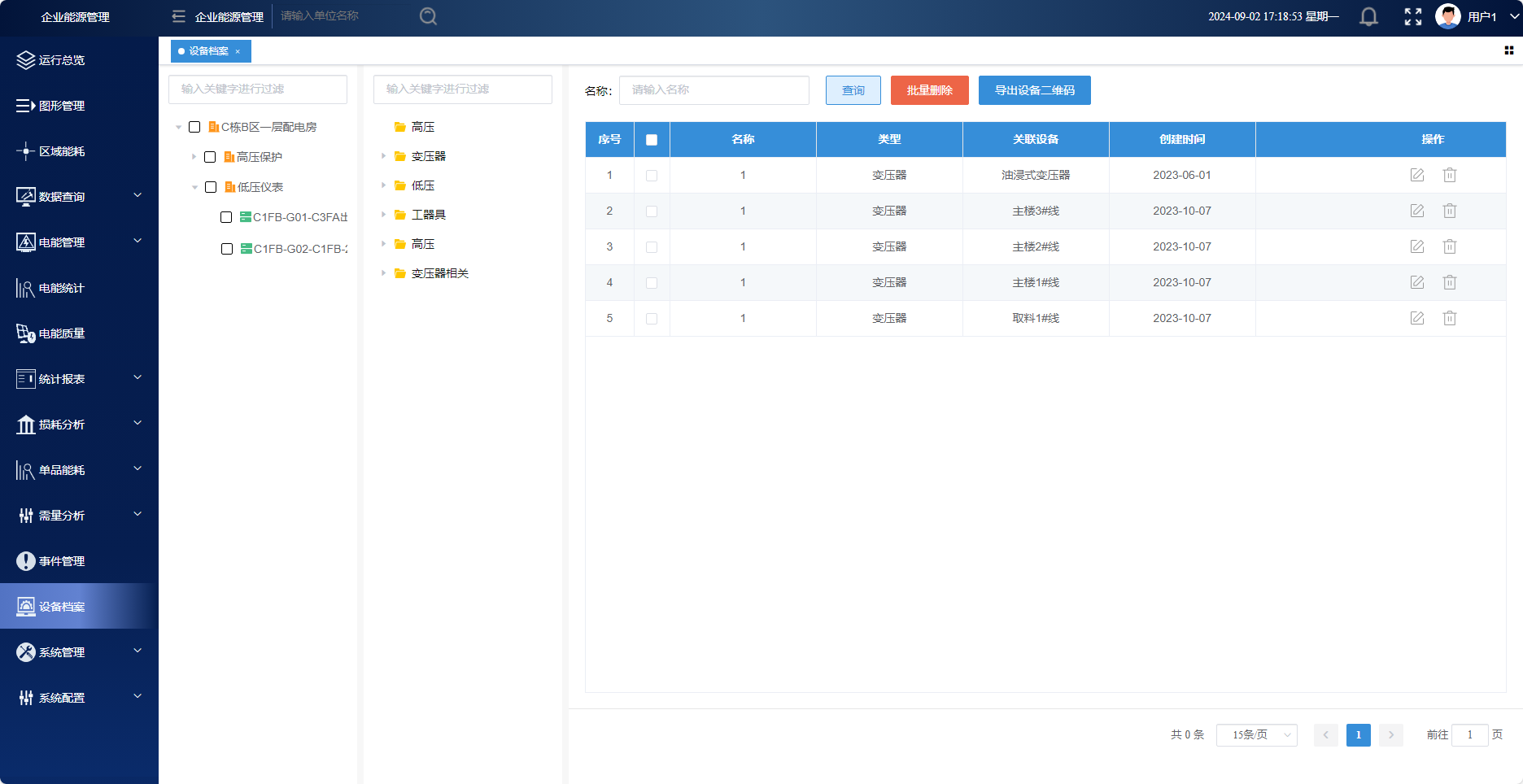Image resolution: width=1523 pixels, height=784 pixels.
Task: Click the 区域能耗 sidebar icon
Action: pyautogui.click(x=26, y=151)
